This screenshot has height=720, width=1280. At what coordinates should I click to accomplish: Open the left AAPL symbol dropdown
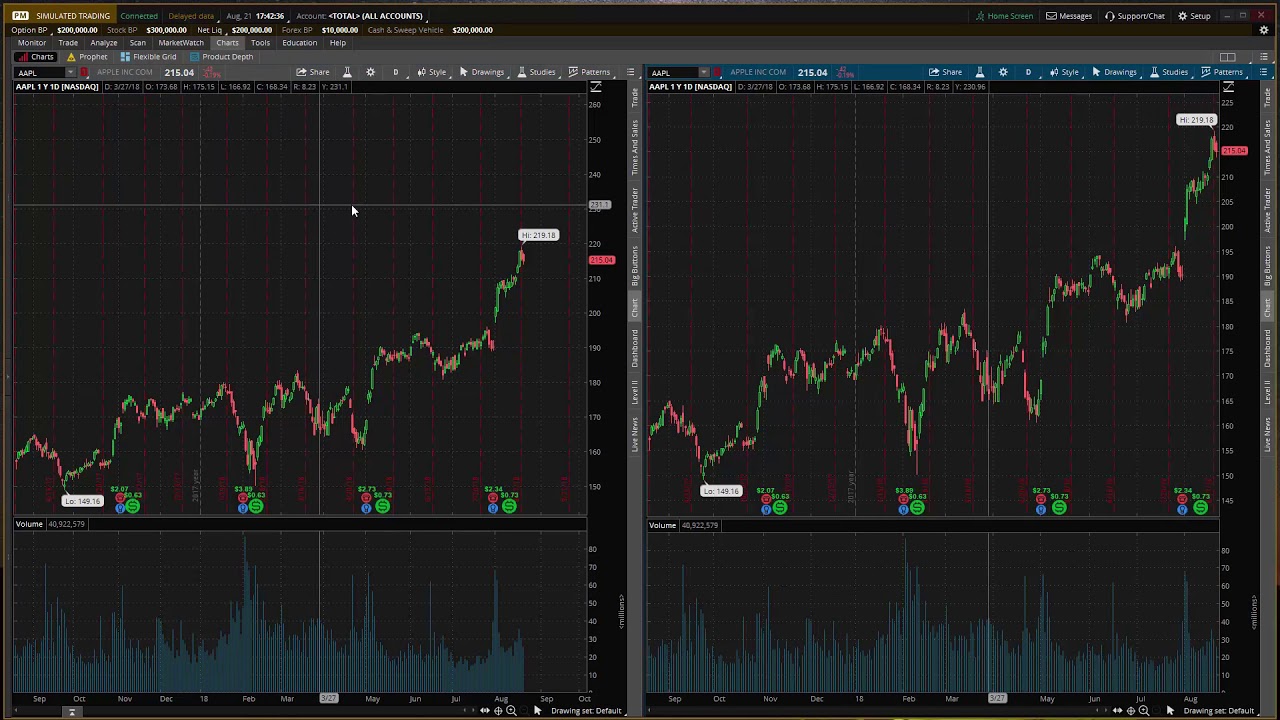tap(70, 73)
